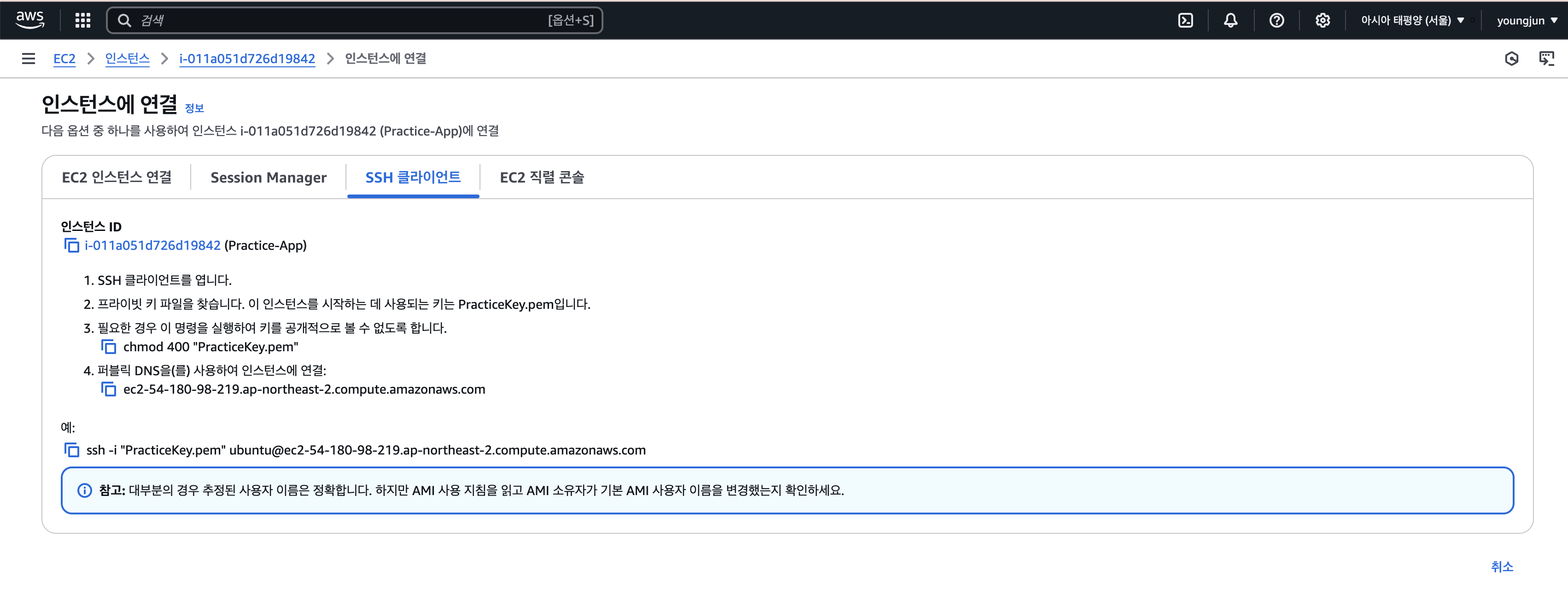Open the help question mark menu
1568x614 pixels.
pos(1276,20)
